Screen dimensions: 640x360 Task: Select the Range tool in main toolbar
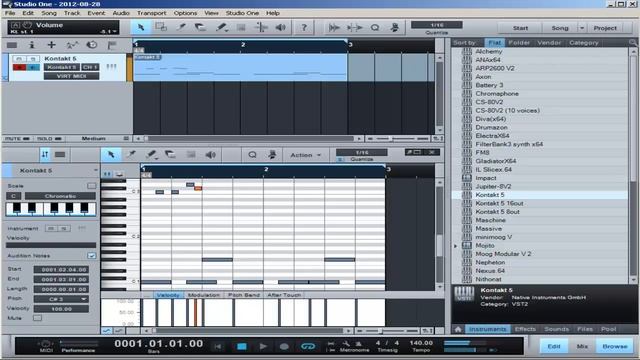click(161, 27)
